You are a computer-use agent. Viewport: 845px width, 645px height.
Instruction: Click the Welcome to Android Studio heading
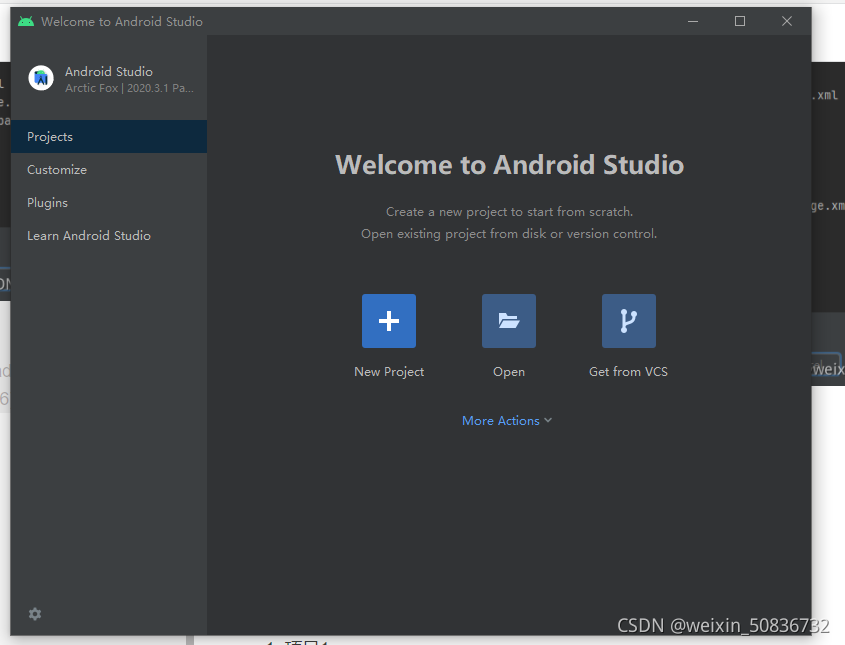click(509, 165)
